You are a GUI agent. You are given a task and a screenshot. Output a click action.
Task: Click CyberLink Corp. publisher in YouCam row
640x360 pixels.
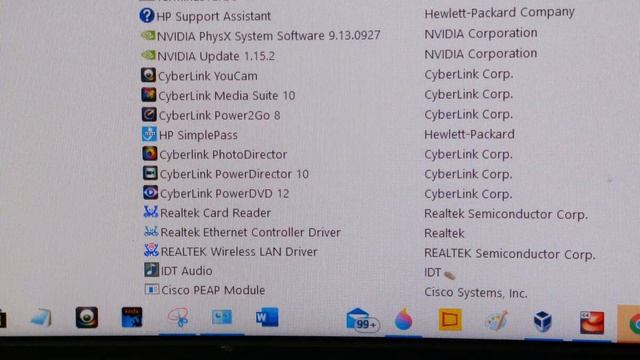coord(469,74)
